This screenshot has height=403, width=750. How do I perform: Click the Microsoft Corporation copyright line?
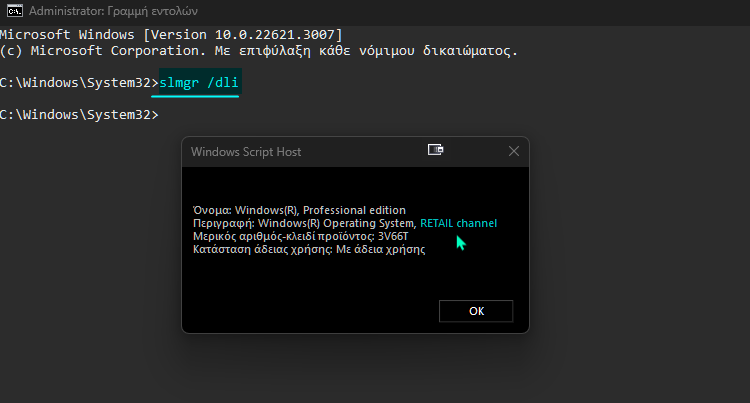coord(259,51)
